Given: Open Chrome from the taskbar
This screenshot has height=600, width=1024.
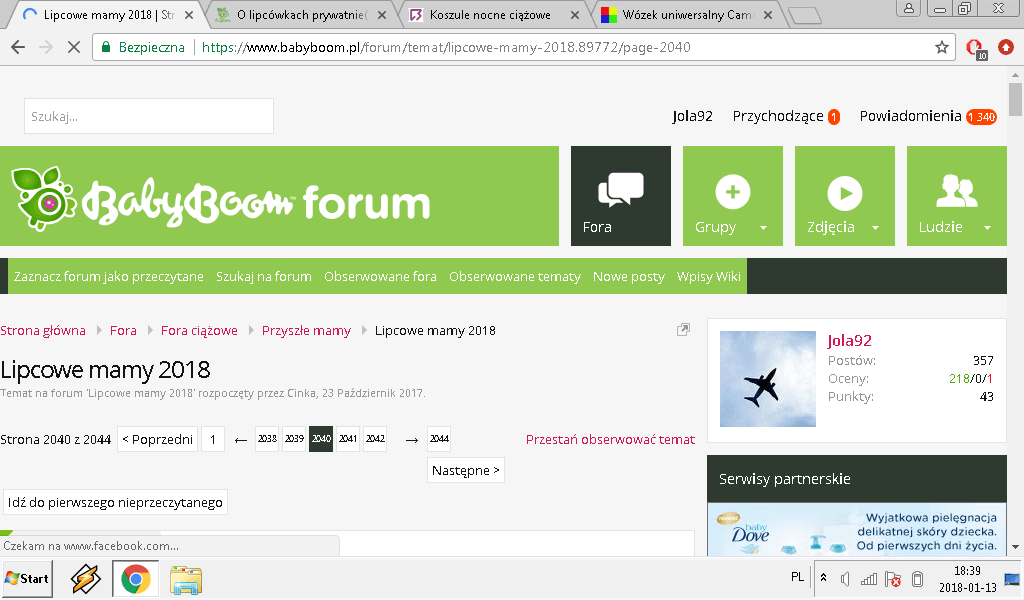Looking at the screenshot, I should [x=136, y=578].
